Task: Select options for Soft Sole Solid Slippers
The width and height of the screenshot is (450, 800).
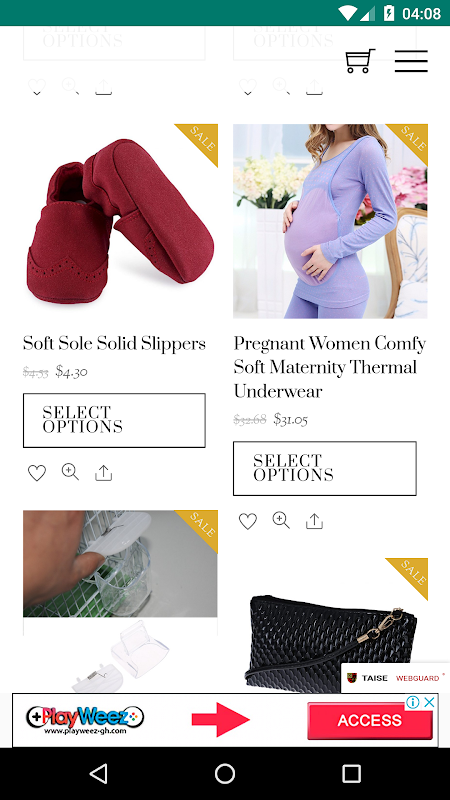Action: coord(114,420)
